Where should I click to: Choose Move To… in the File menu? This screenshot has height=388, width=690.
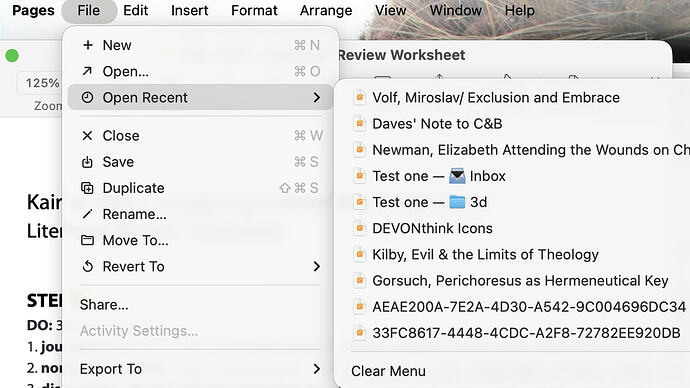[x=201, y=240]
